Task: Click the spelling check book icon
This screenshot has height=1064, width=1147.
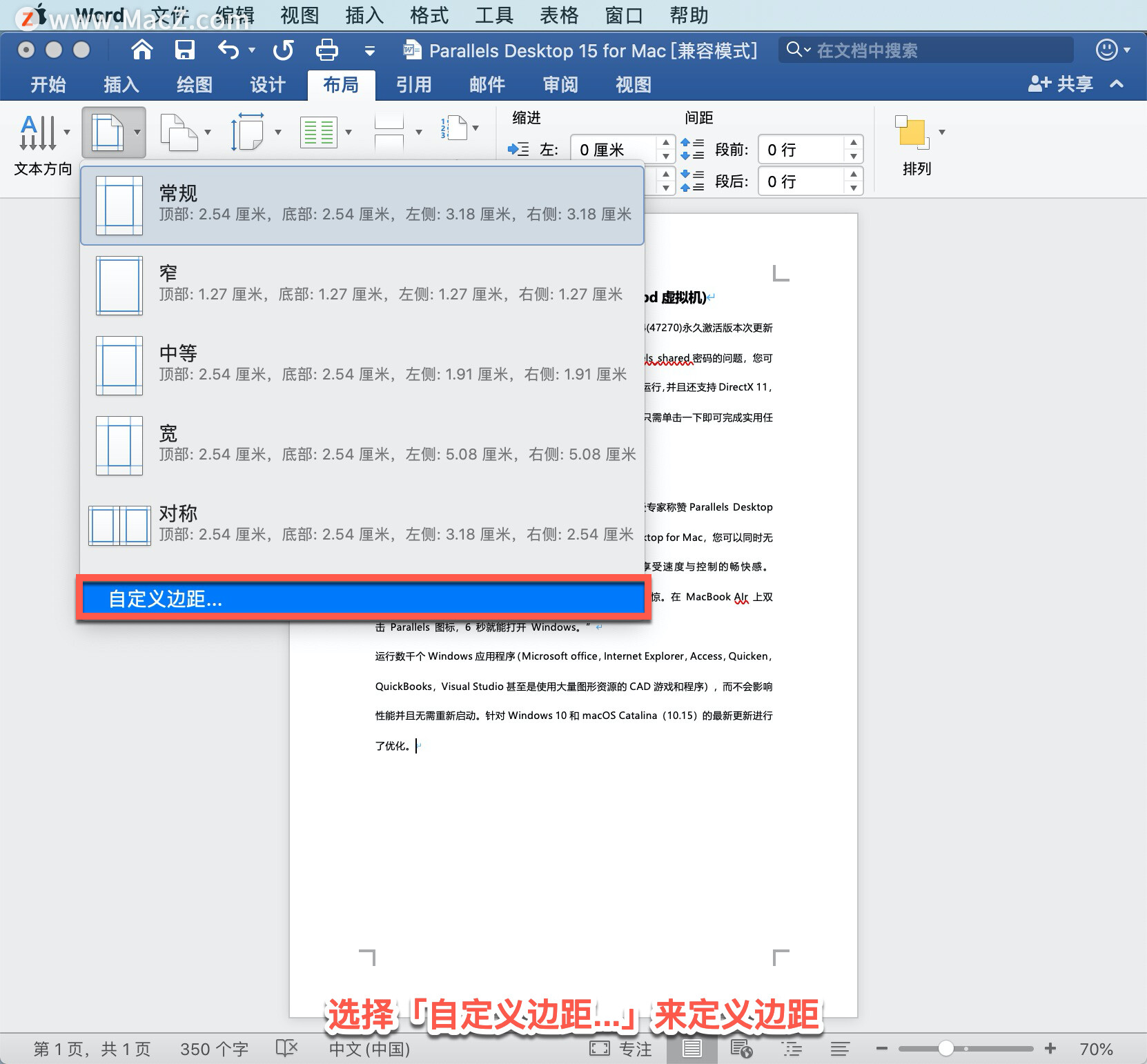Action: [286, 1048]
